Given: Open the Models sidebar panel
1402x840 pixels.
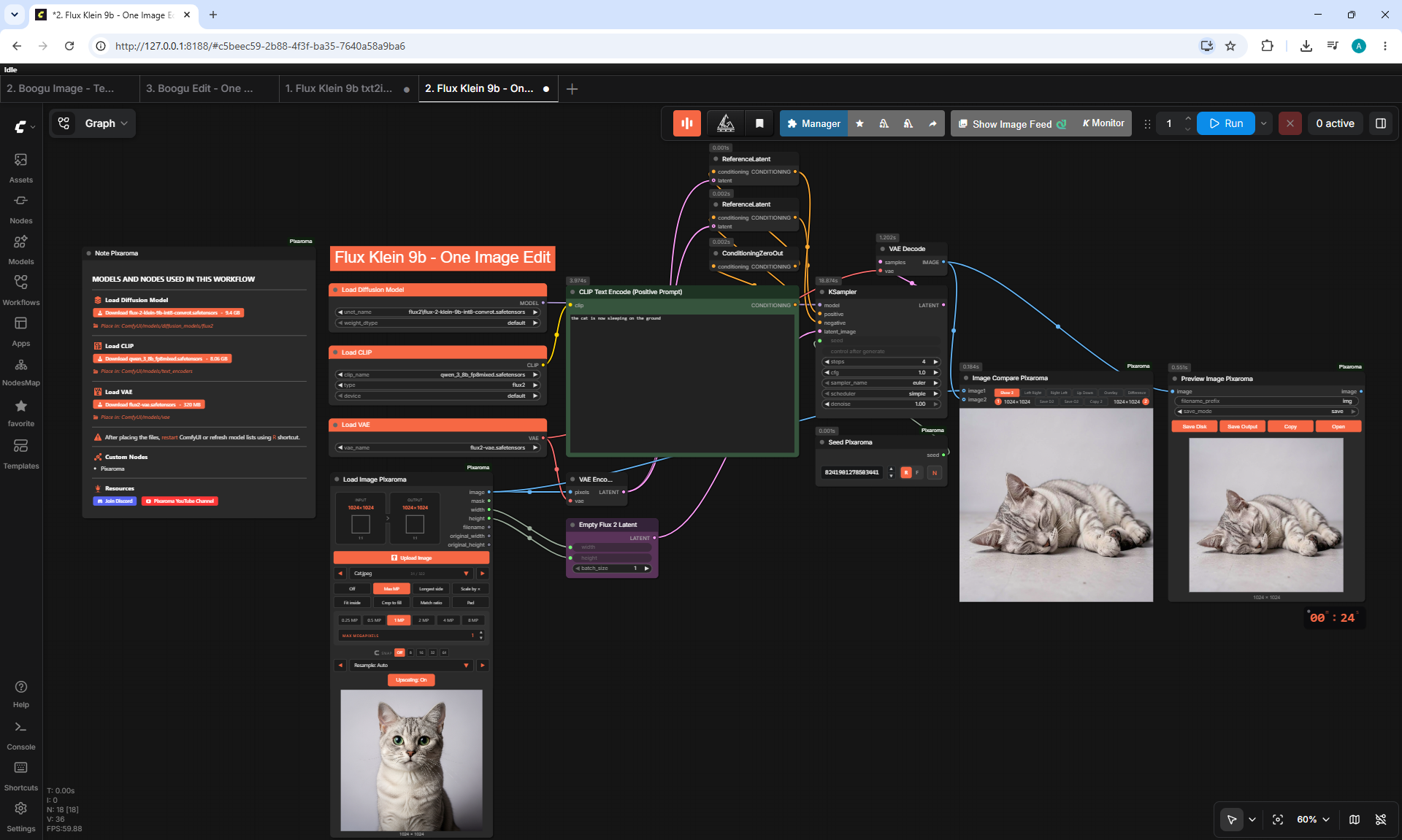Looking at the screenshot, I should click(21, 250).
